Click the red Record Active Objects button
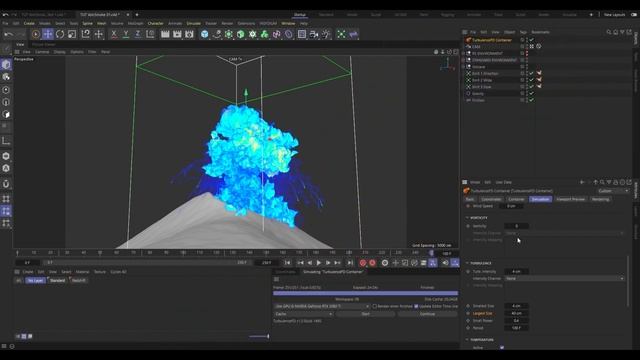Viewport: 640px width, 360px height. pos(362,263)
